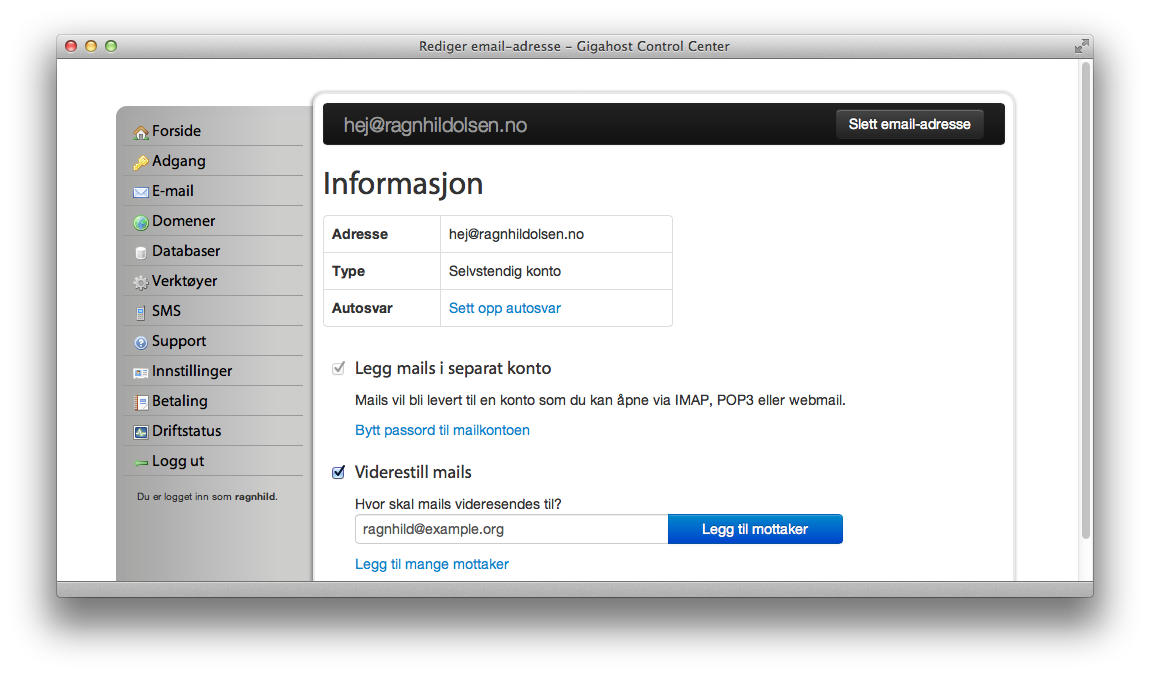
Task: Uncheck the 'Viderestill mails' checkbox
Action: [x=338, y=472]
